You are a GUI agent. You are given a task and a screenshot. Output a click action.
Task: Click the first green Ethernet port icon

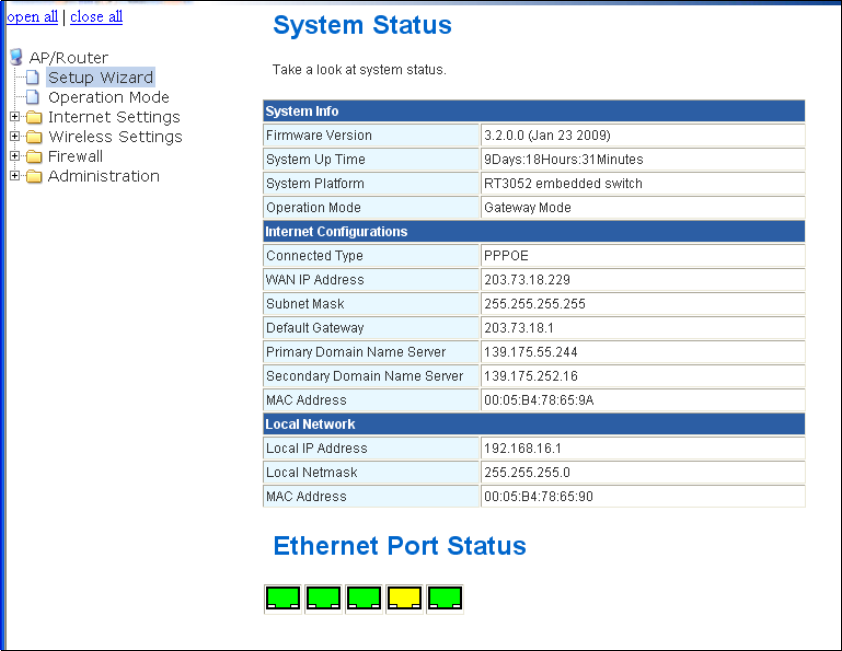283,598
